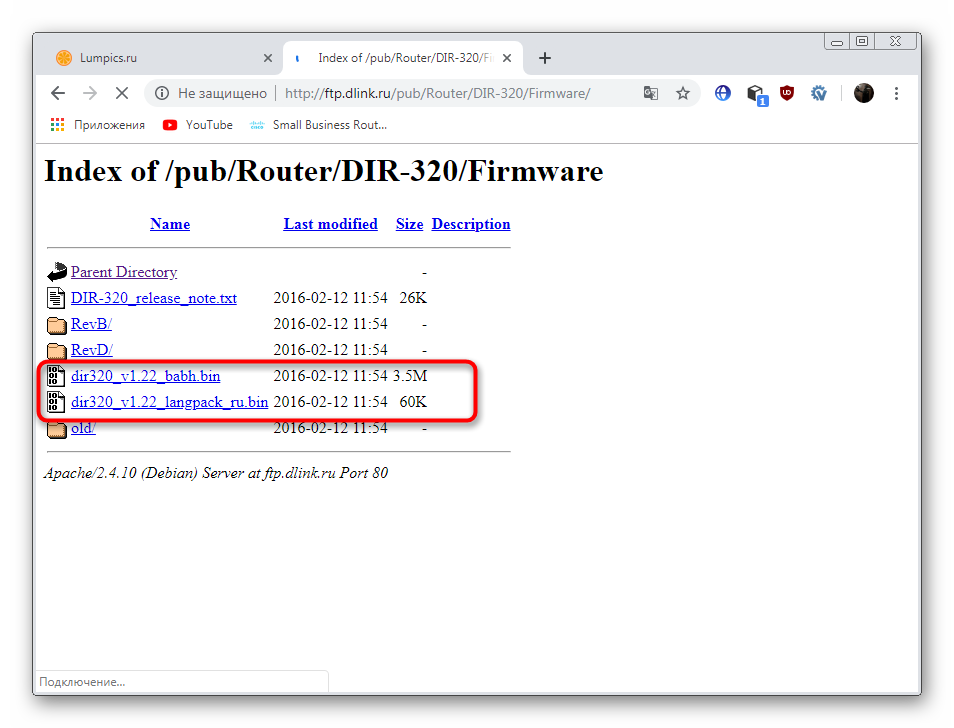Download dir320_v1.22_langpack_ru.bin file
The width and height of the screenshot is (954, 728).
[169, 402]
